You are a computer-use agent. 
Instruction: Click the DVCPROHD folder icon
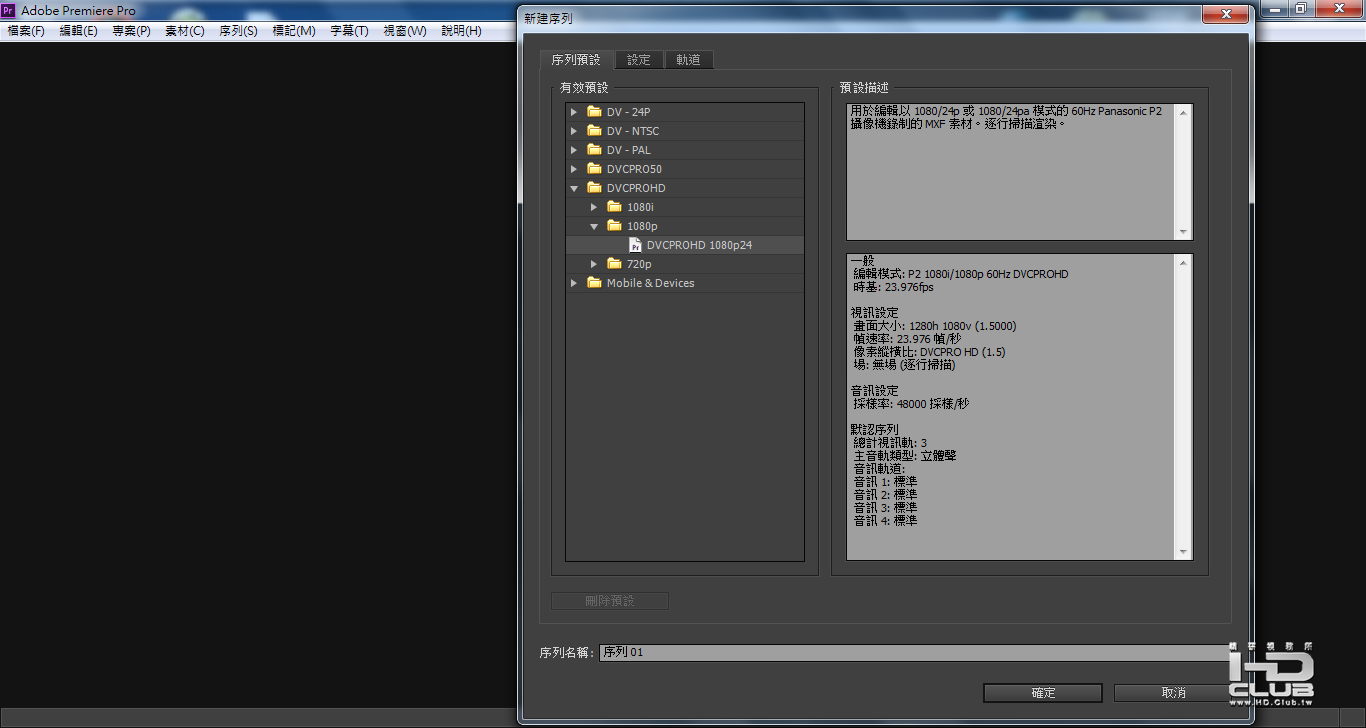594,188
